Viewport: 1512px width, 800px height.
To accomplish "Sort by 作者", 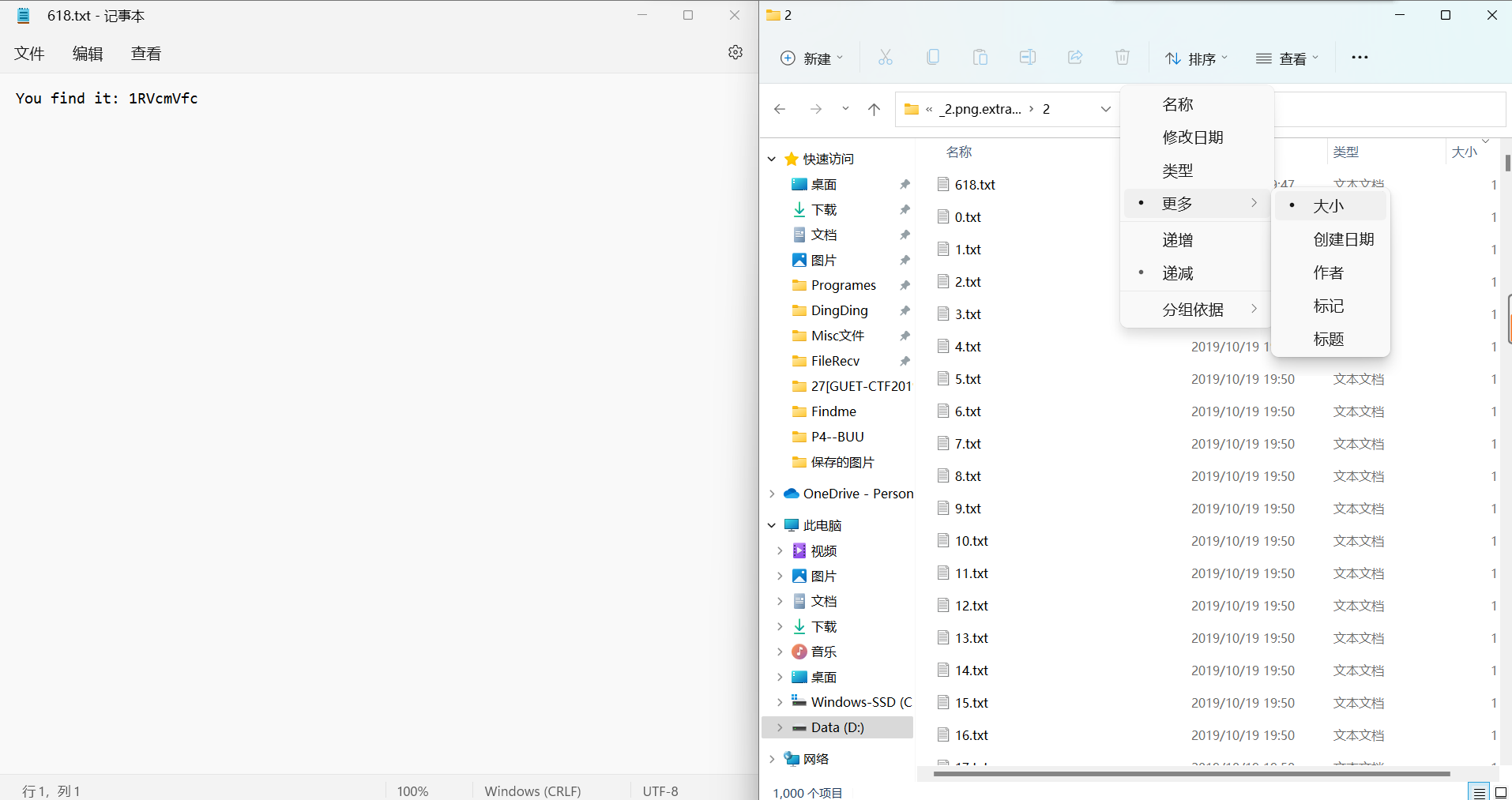I will click(1331, 272).
